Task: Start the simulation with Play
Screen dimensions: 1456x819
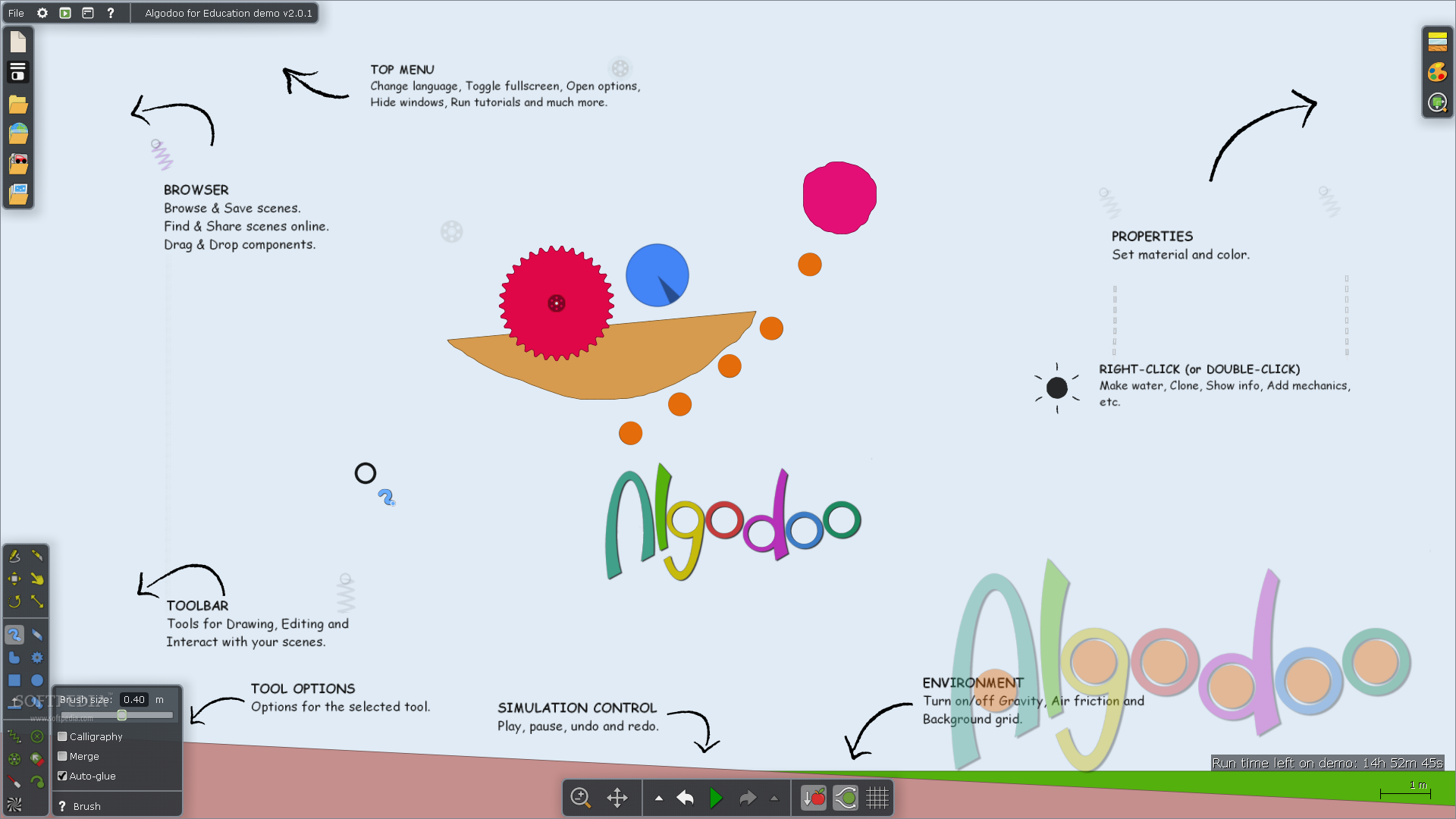Action: (716, 798)
